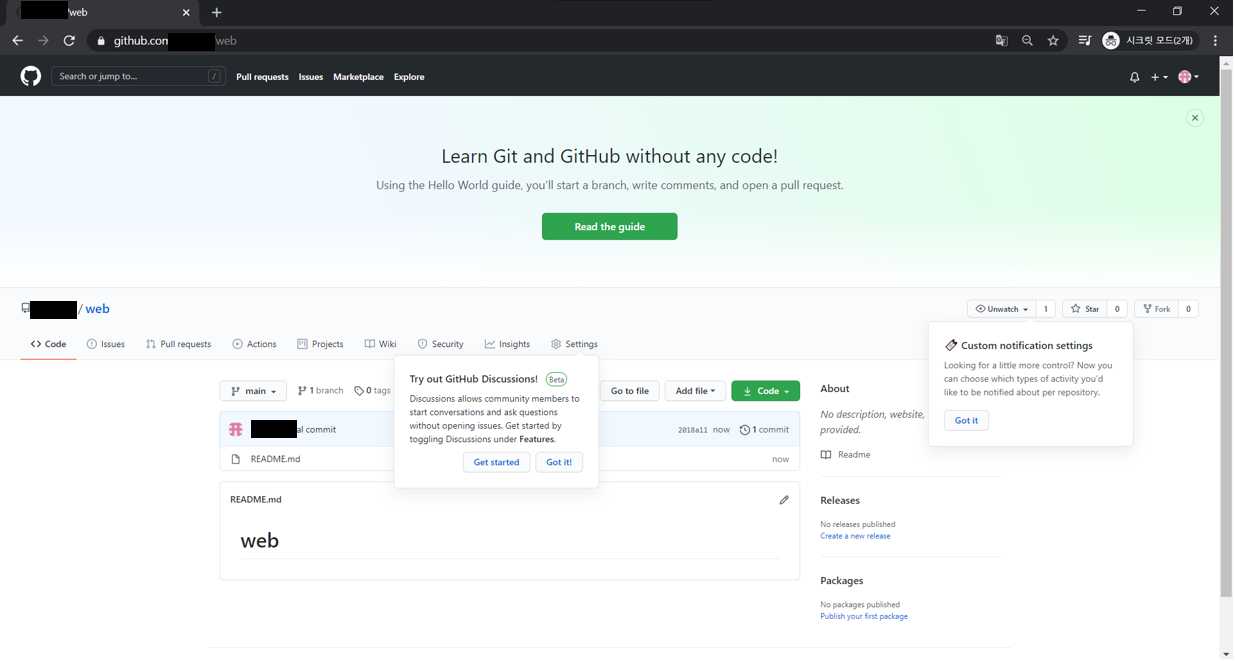This screenshot has height=662, width=1235.
Task: Click the incognito mode profile button
Action: (1148, 41)
